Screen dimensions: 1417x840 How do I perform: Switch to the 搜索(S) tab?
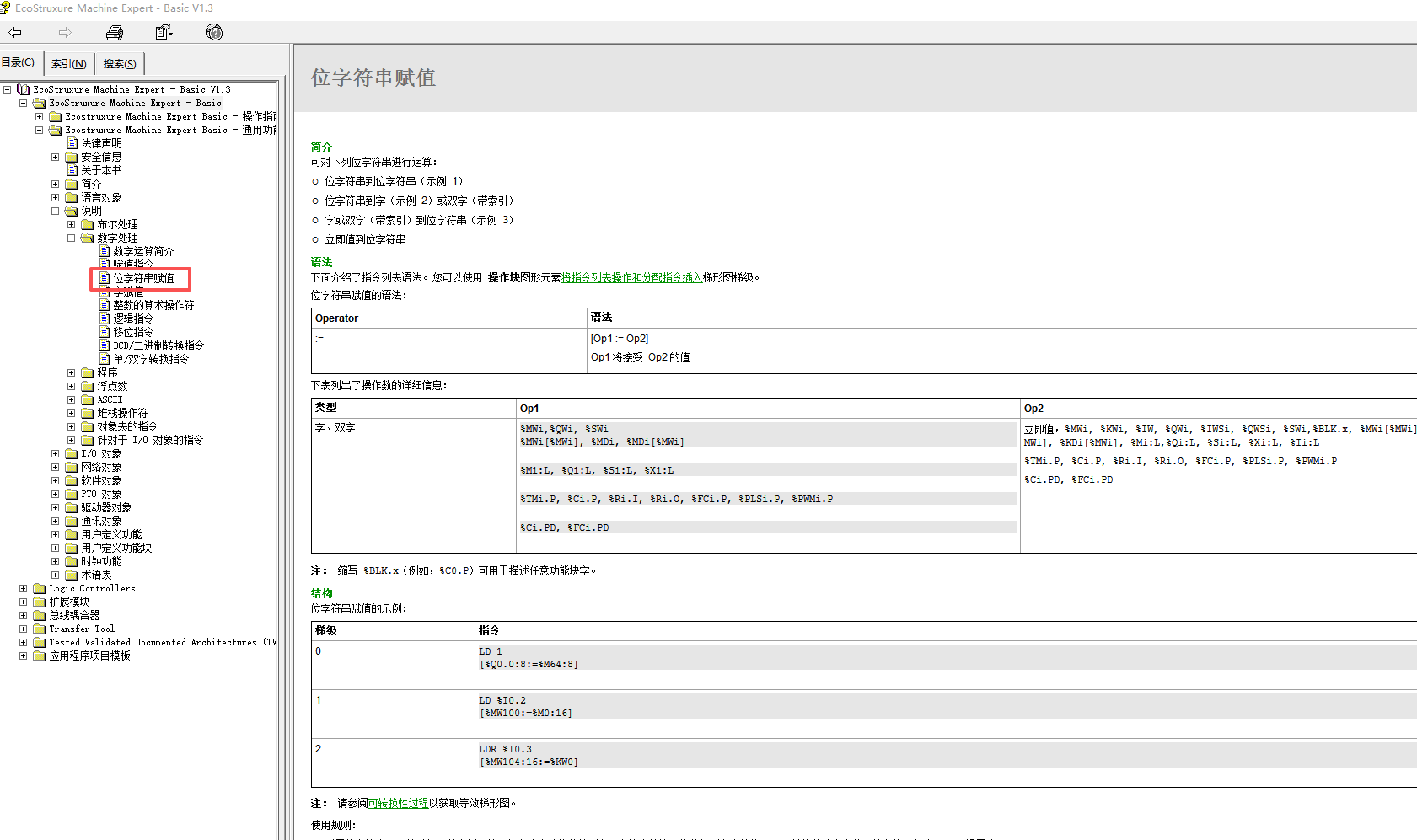120,63
